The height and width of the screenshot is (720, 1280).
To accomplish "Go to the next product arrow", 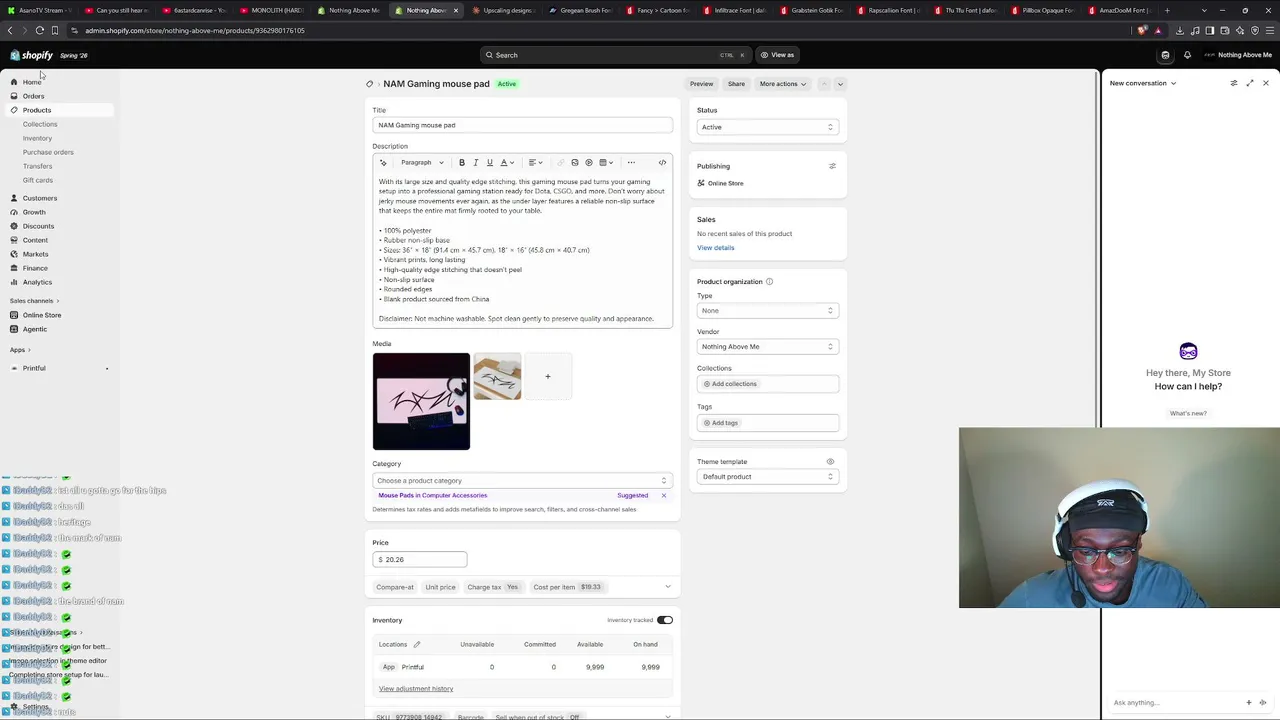I will tap(840, 84).
